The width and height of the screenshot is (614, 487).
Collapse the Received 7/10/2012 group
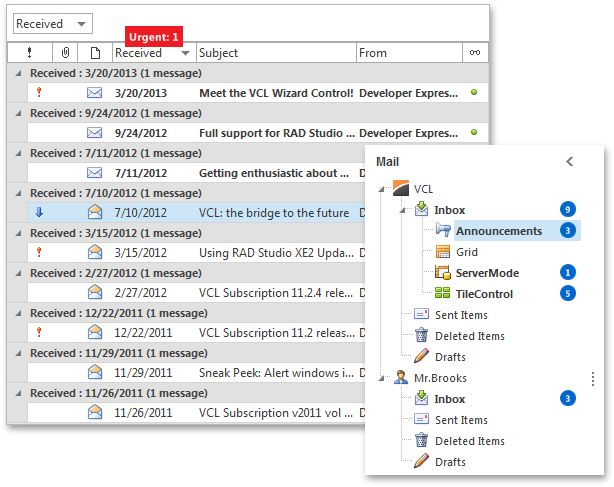tap(18, 193)
